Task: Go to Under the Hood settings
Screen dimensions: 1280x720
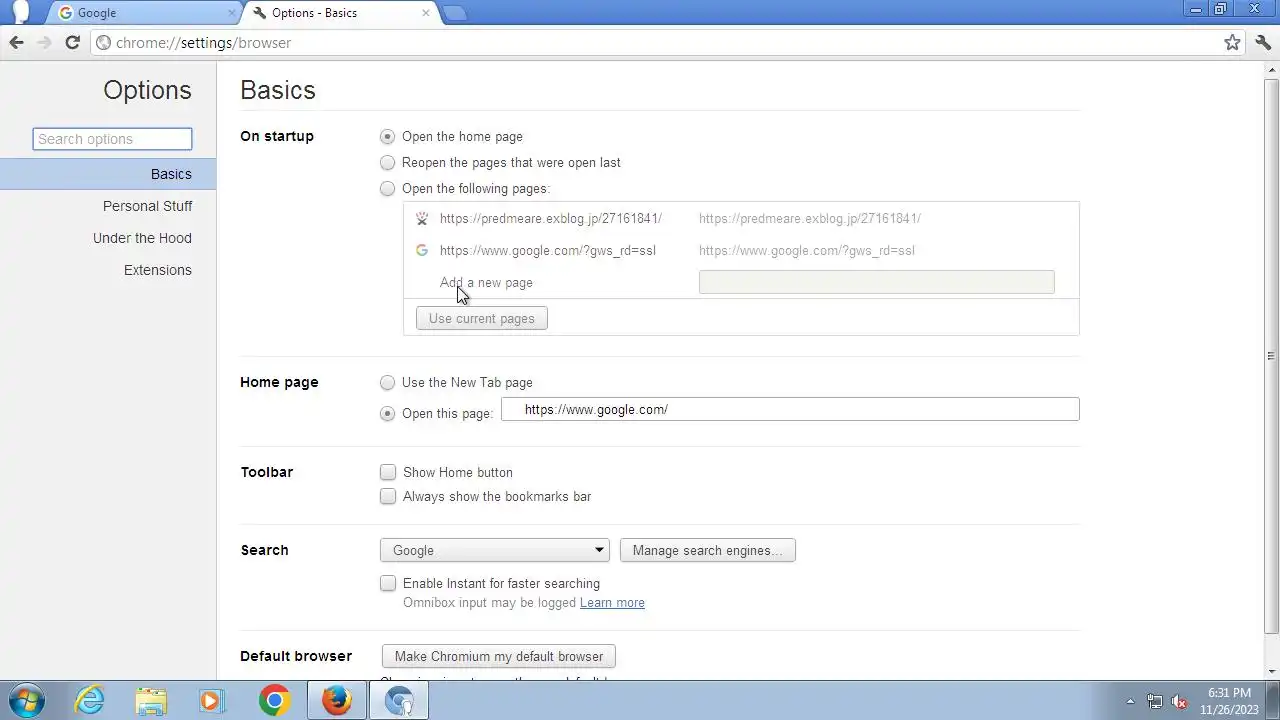Action: 142,238
